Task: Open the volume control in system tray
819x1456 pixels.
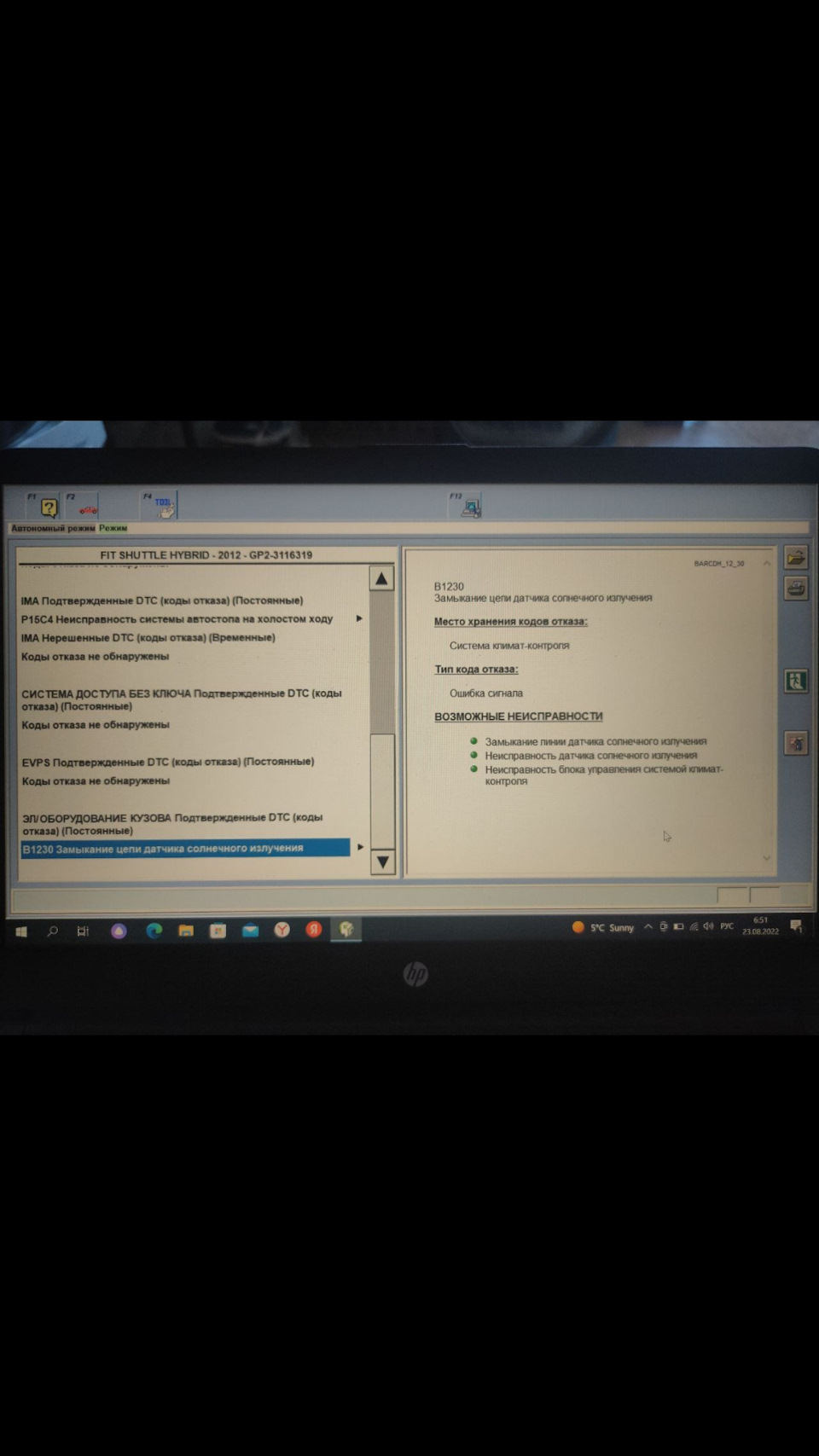Action: 708,926
